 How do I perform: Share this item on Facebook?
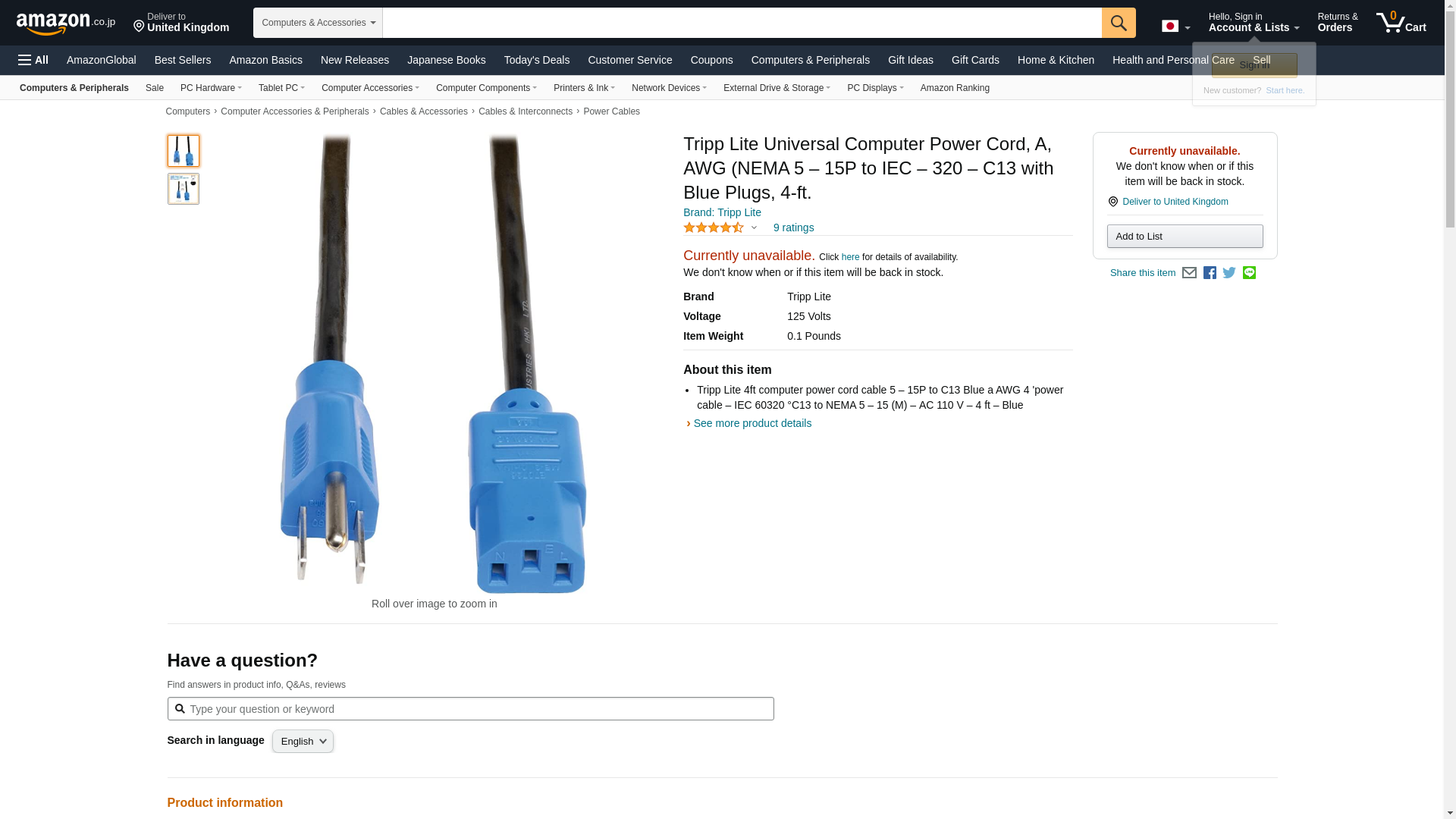pyautogui.click(x=1210, y=273)
